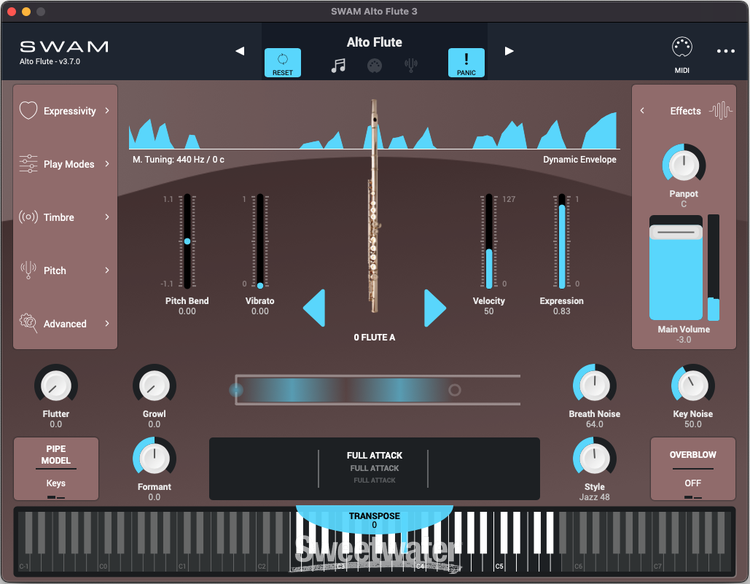This screenshot has width=750, height=584.
Task: Click the TRANSPOSE tab on keyboard
Action: pyautogui.click(x=374, y=519)
